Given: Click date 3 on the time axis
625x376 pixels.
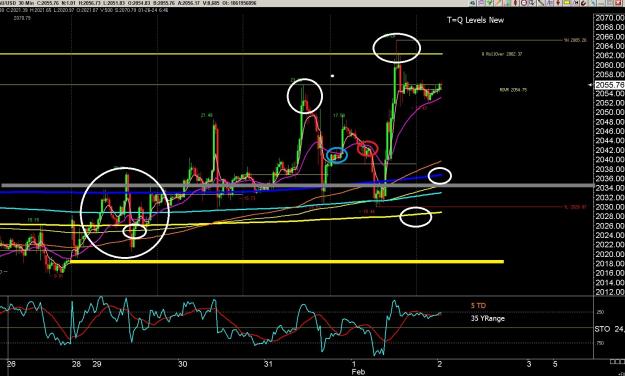Looking at the screenshot, I should [529, 364].
